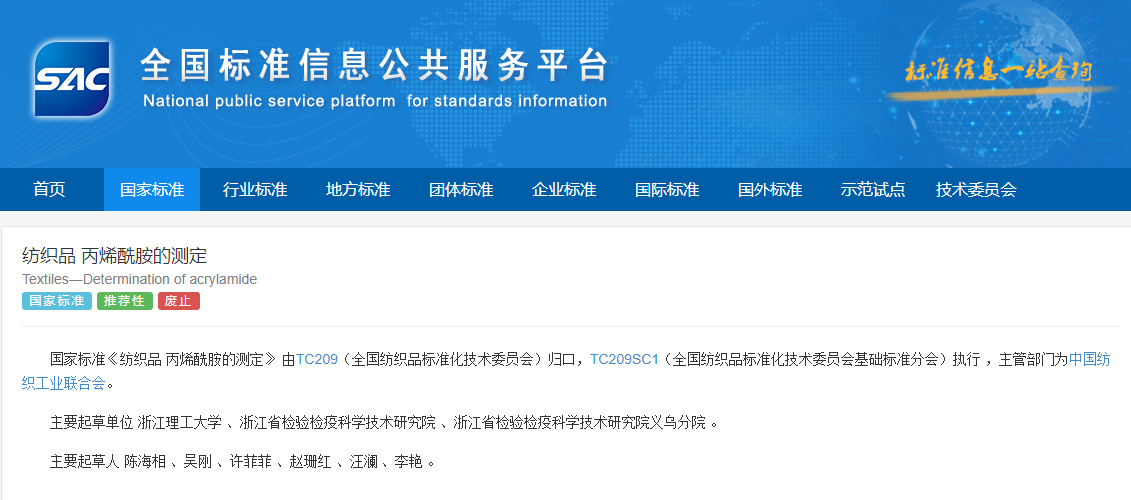Viewport: 1131px width, 500px height.
Task: Click the TC209 committee link
Action: [x=317, y=360]
